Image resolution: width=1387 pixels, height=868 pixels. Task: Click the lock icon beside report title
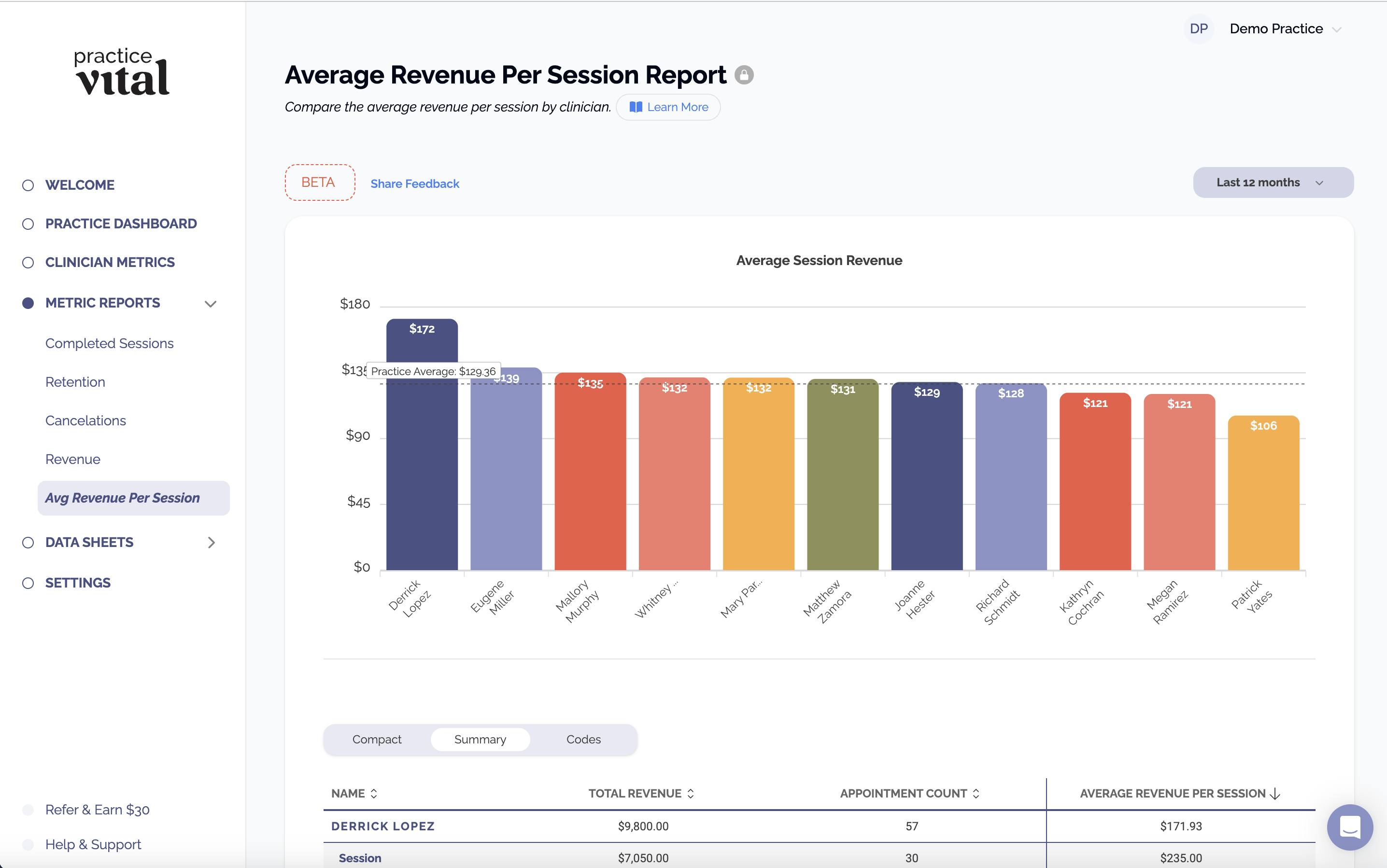(x=744, y=75)
